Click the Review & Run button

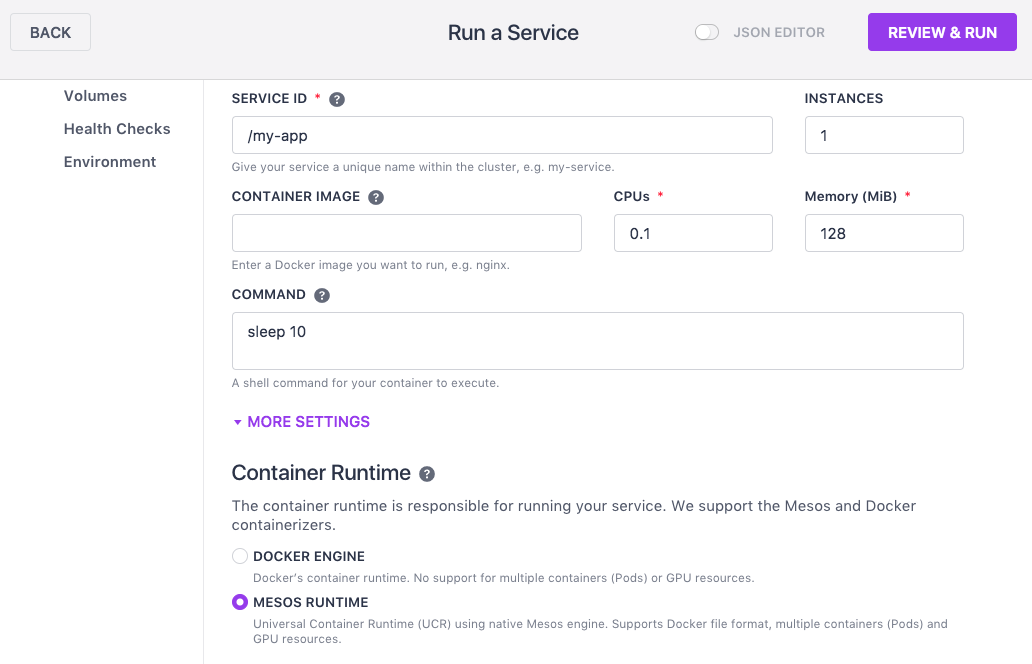pos(942,32)
